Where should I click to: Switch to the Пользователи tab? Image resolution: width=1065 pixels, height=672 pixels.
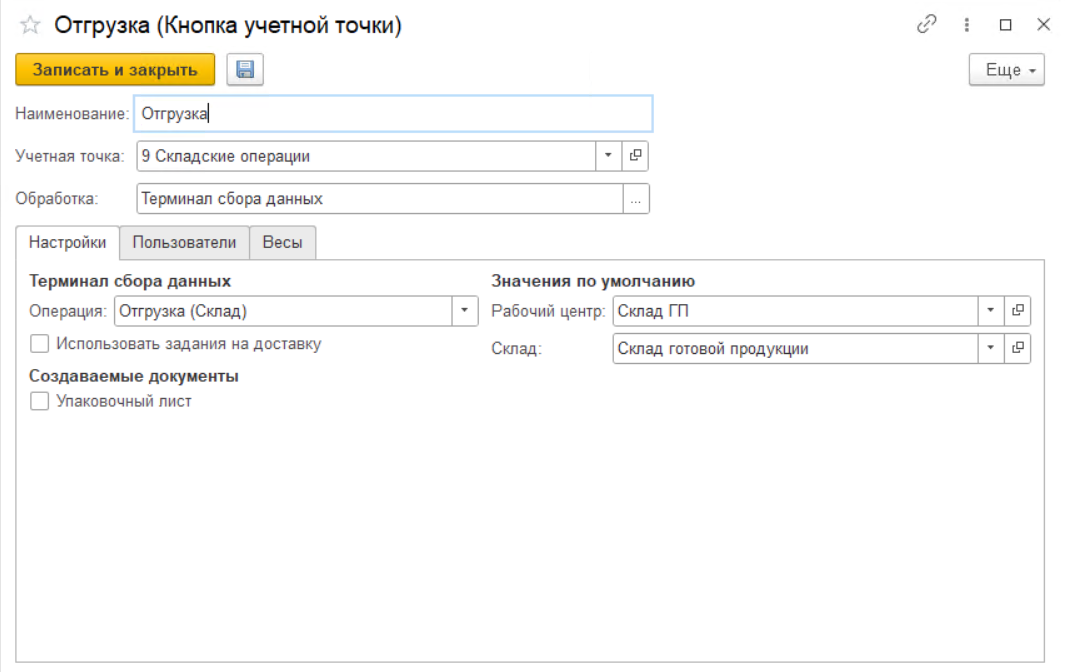coord(184,242)
